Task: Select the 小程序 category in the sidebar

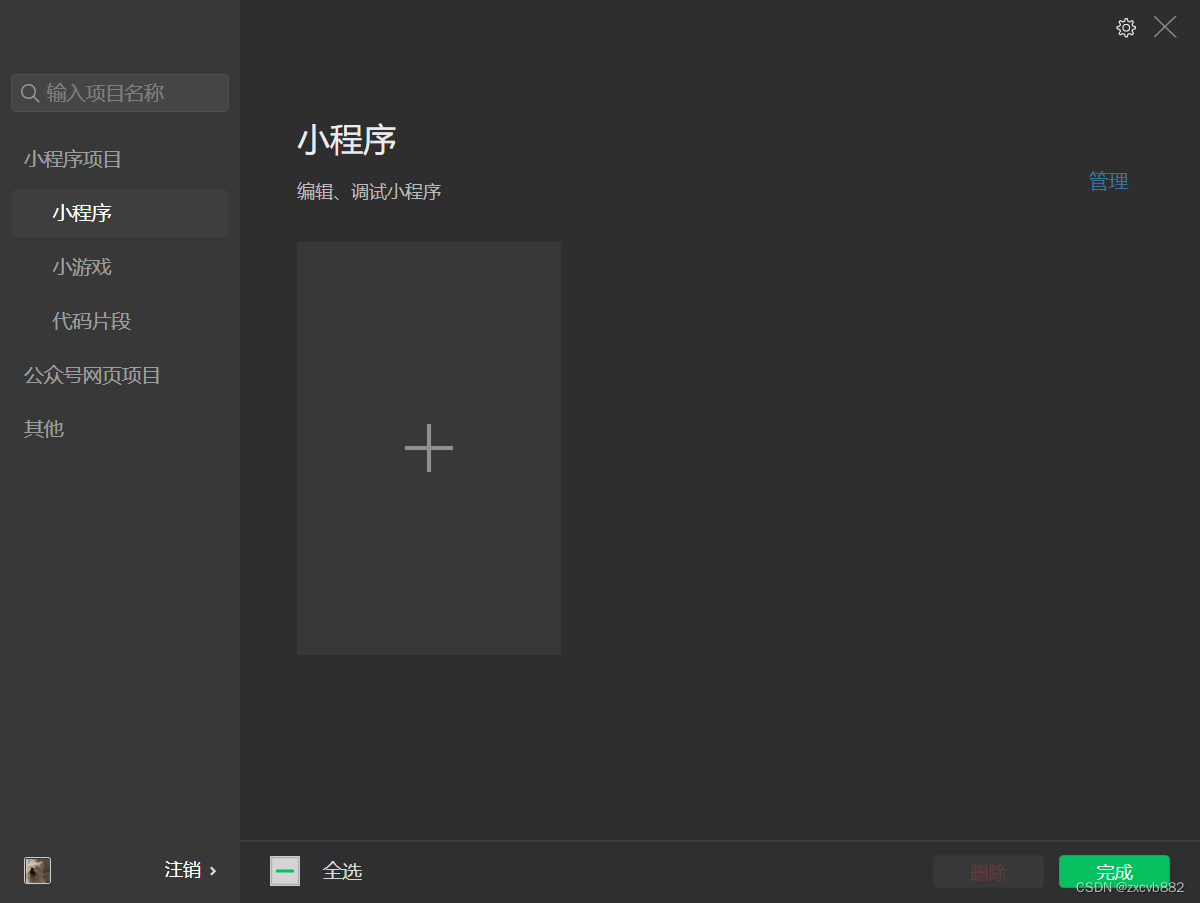Action: point(81,213)
